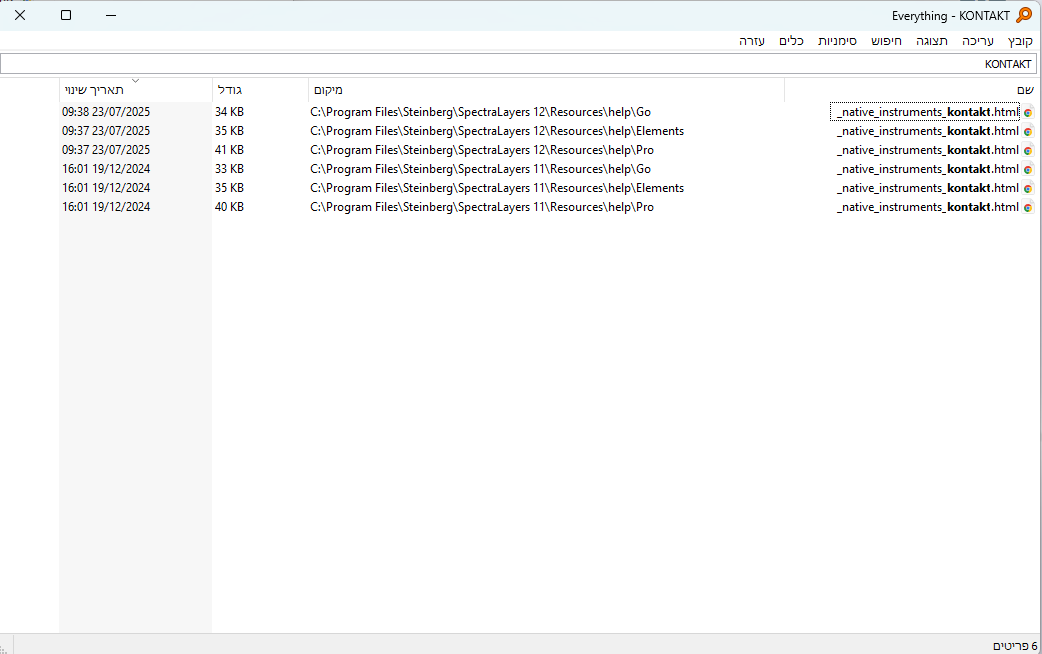Click the 6 פריטים status bar text
1042x654 pixels.
1015,646
